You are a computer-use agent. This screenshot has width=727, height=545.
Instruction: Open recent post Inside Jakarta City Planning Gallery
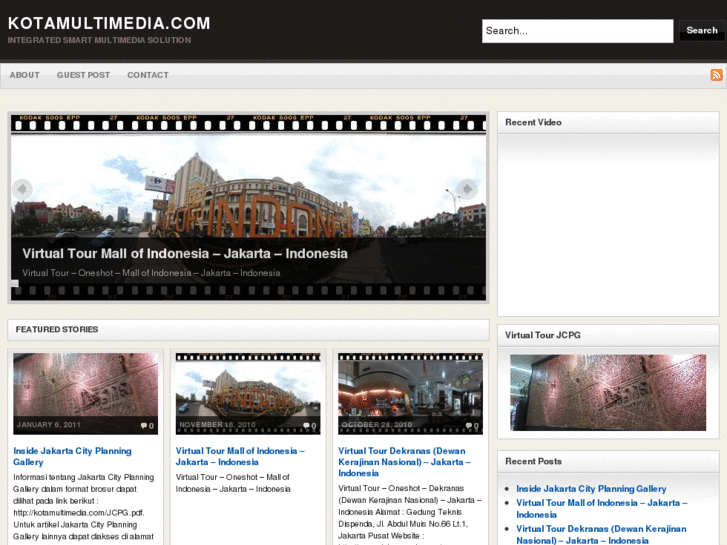coord(591,489)
